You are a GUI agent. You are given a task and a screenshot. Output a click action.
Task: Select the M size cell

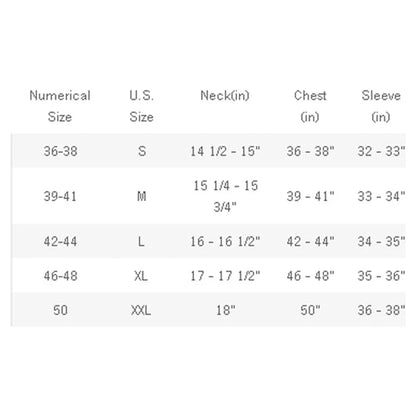pyautogui.click(x=142, y=196)
